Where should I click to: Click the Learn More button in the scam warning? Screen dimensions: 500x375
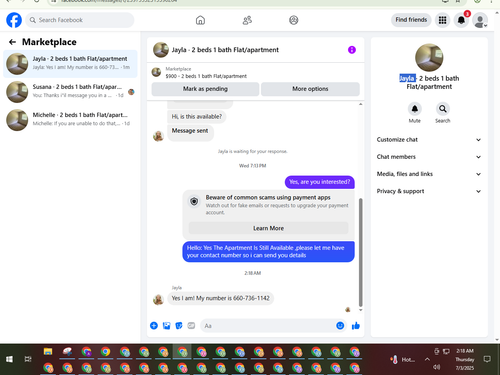[268, 228]
